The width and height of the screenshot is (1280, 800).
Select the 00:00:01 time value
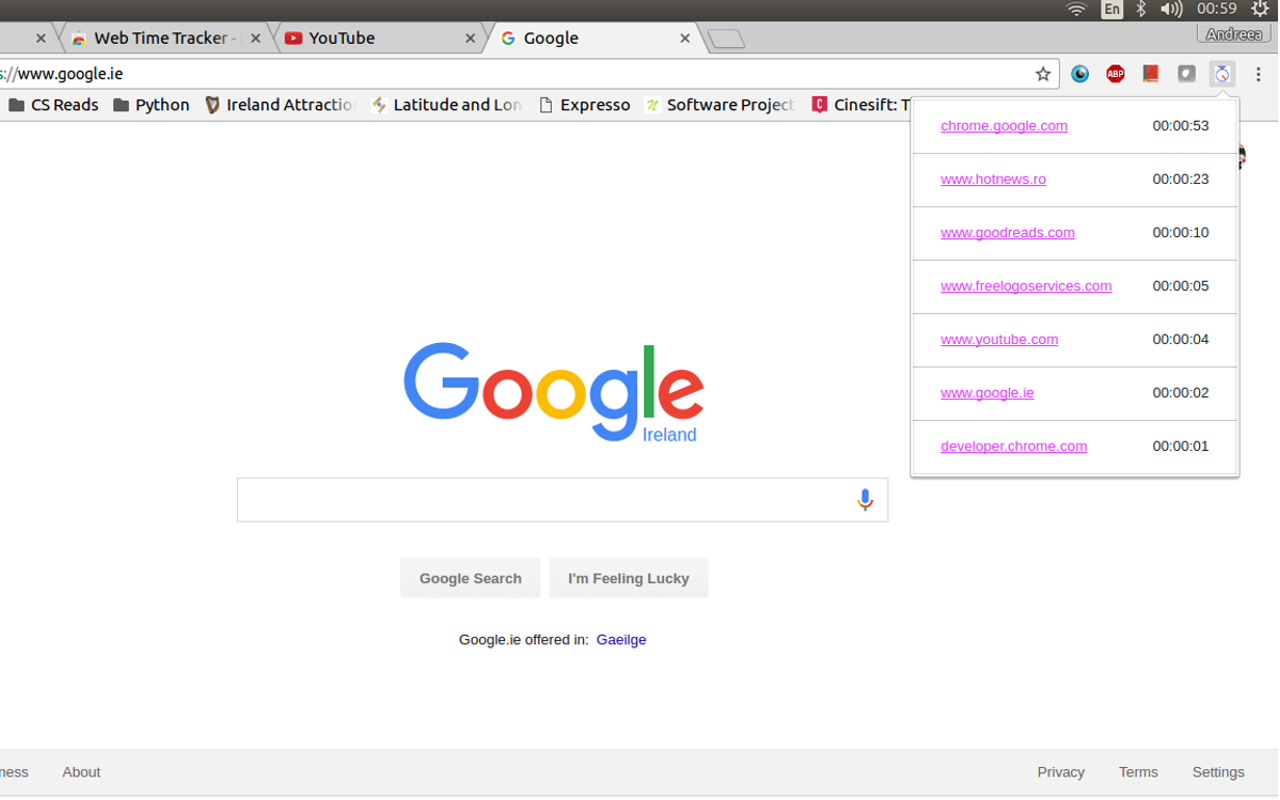[1180, 446]
